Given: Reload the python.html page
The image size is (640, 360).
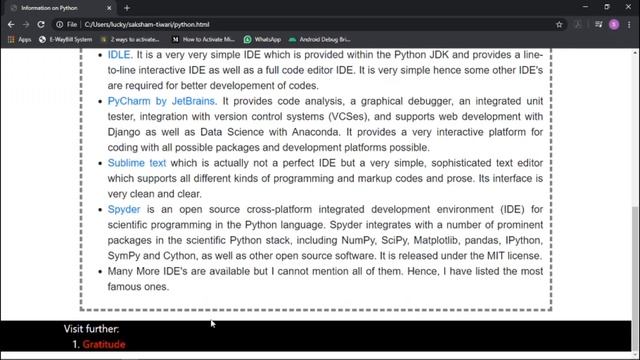Looking at the screenshot, I should point(41,24).
